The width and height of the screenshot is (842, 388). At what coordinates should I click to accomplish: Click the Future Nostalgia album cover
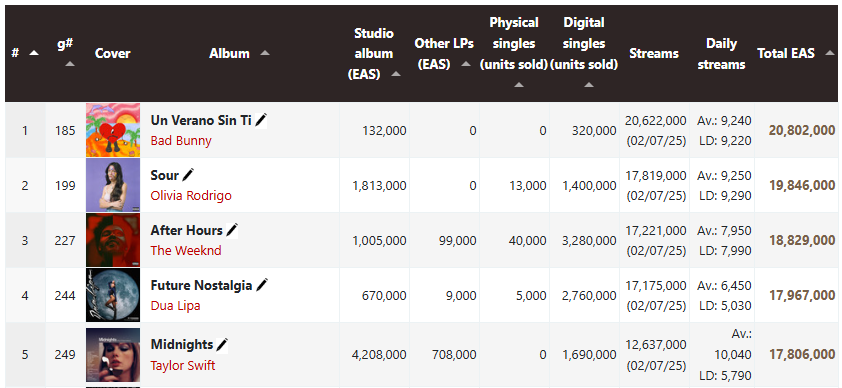[113, 295]
